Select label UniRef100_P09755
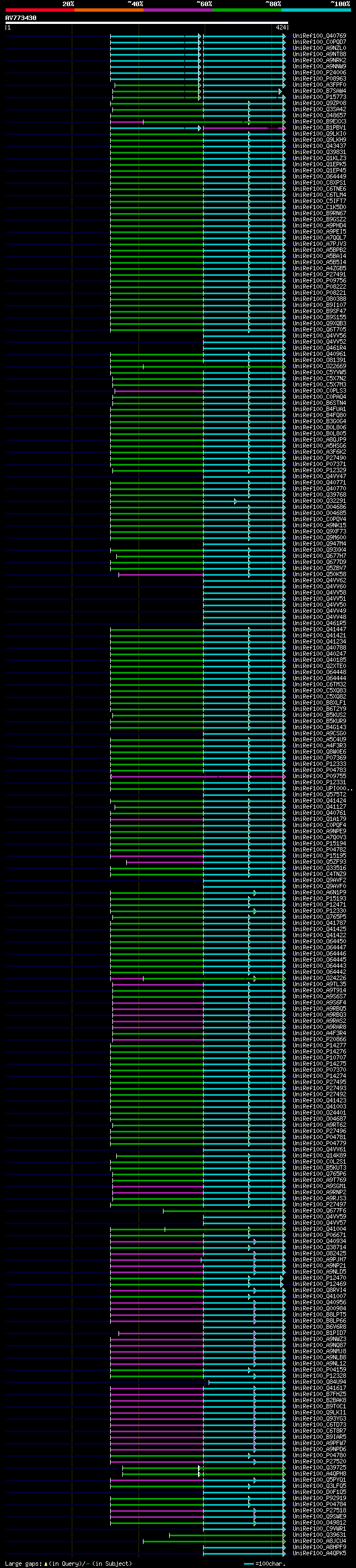This screenshot has height=1568, width=356. [319, 776]
